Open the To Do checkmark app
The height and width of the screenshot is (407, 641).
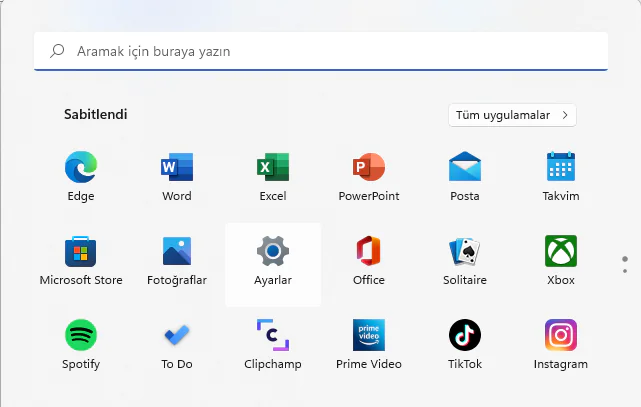[x=177, y=335]
